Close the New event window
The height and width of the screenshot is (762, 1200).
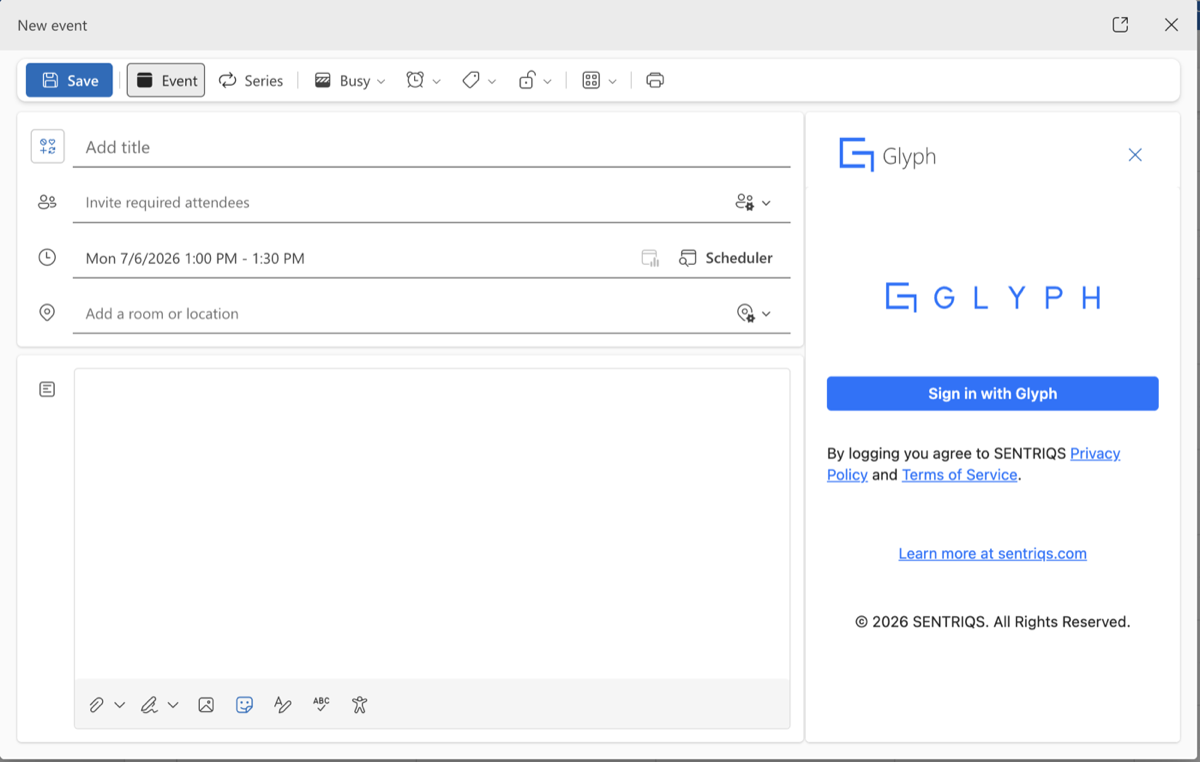point(1171,25)
